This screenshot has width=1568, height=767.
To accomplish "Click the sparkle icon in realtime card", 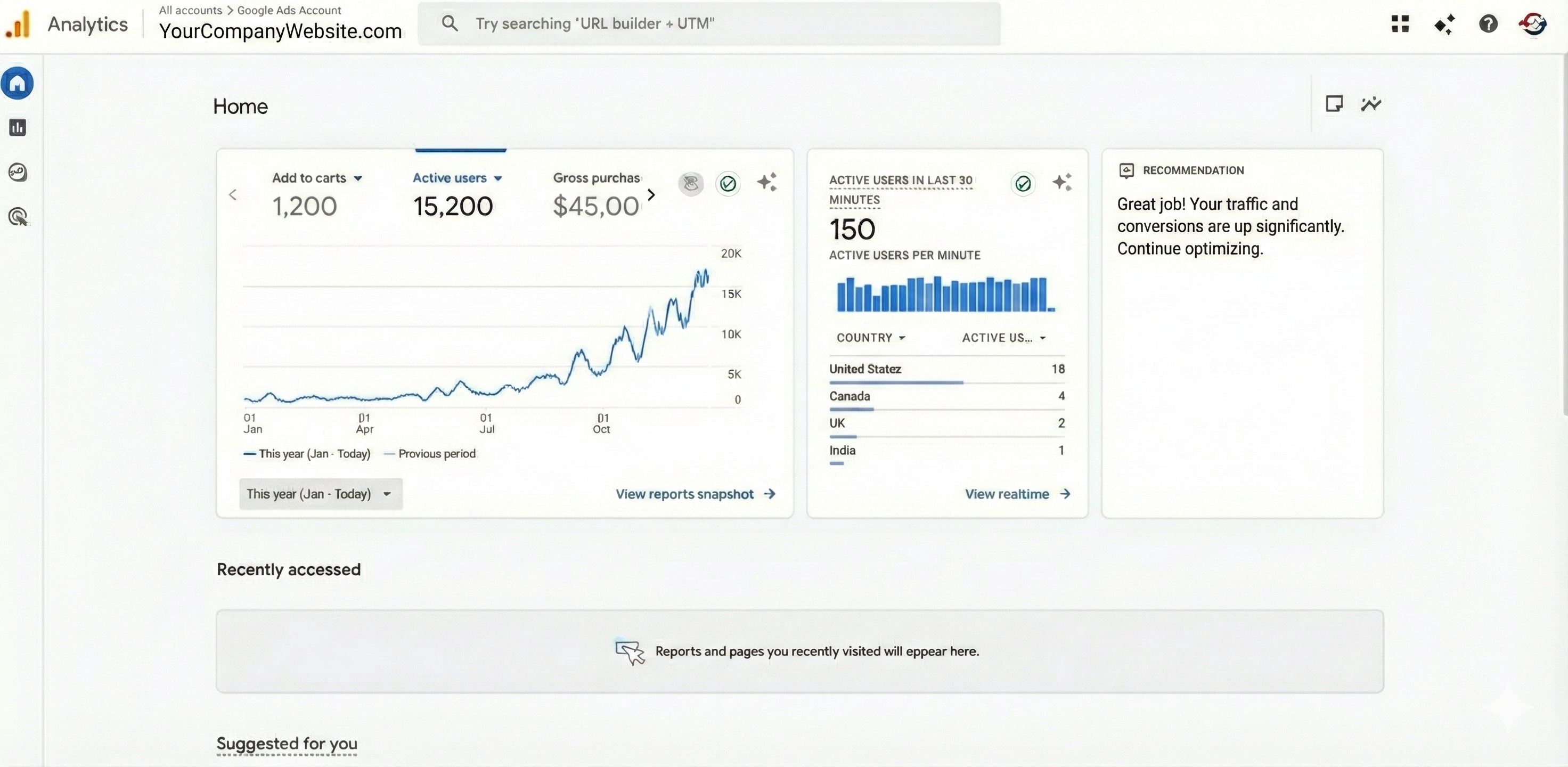I will tap(1062, 182).
